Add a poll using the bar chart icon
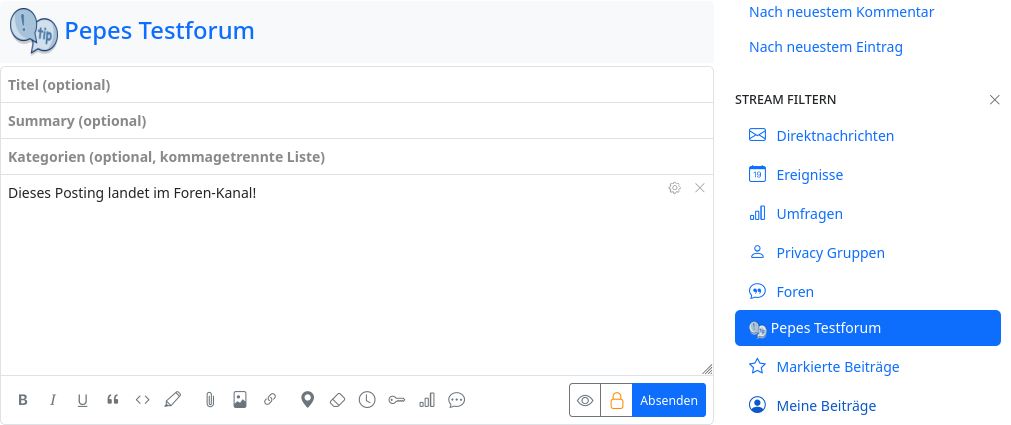Image resolution: width=1011 pixels, height=425 pixels. click(x=427, y=400)
